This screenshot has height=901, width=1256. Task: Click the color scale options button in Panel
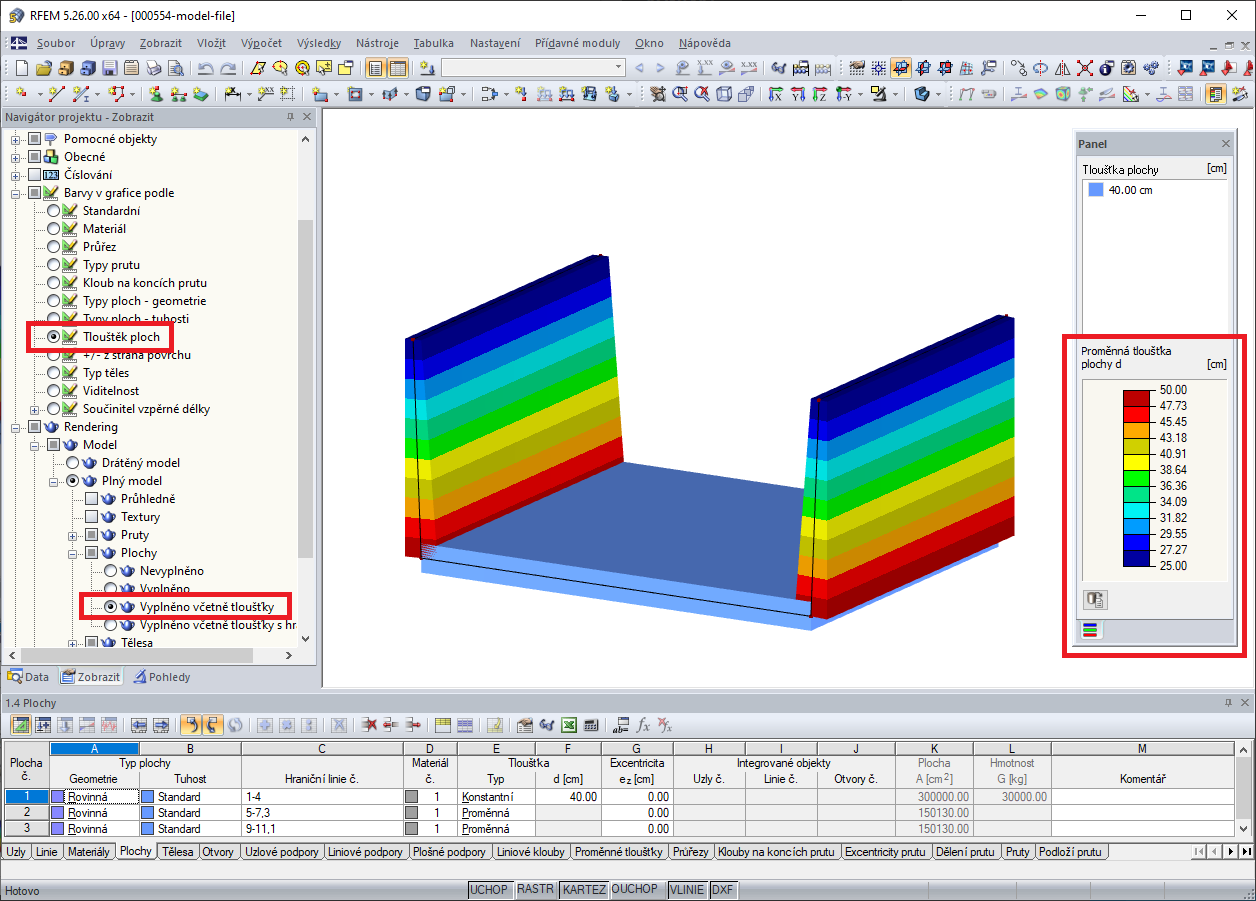(x=1095, y=600)
